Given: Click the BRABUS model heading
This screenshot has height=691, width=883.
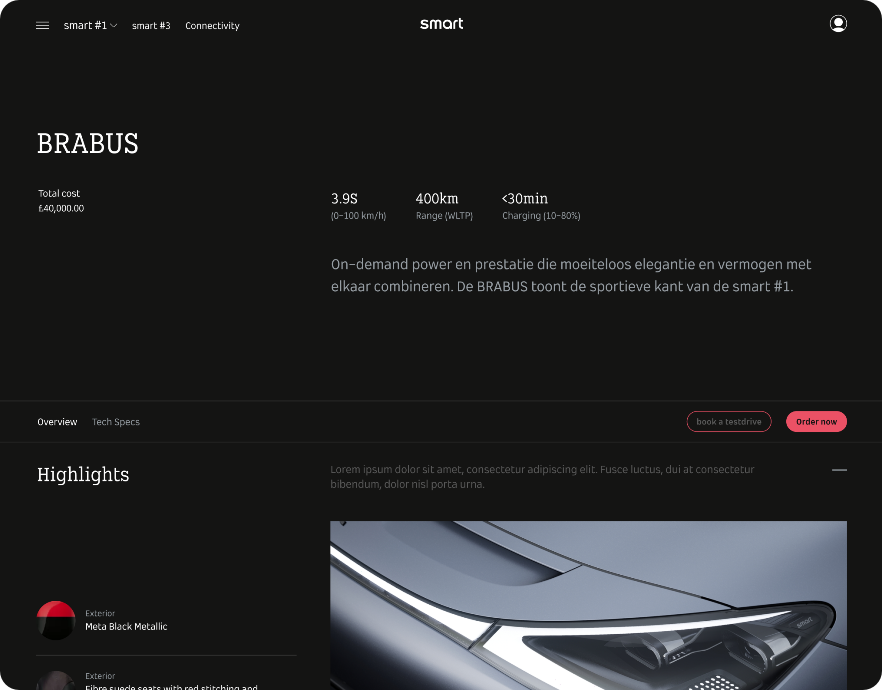Looking at the screenshot, I should click(x=88, y=143).
